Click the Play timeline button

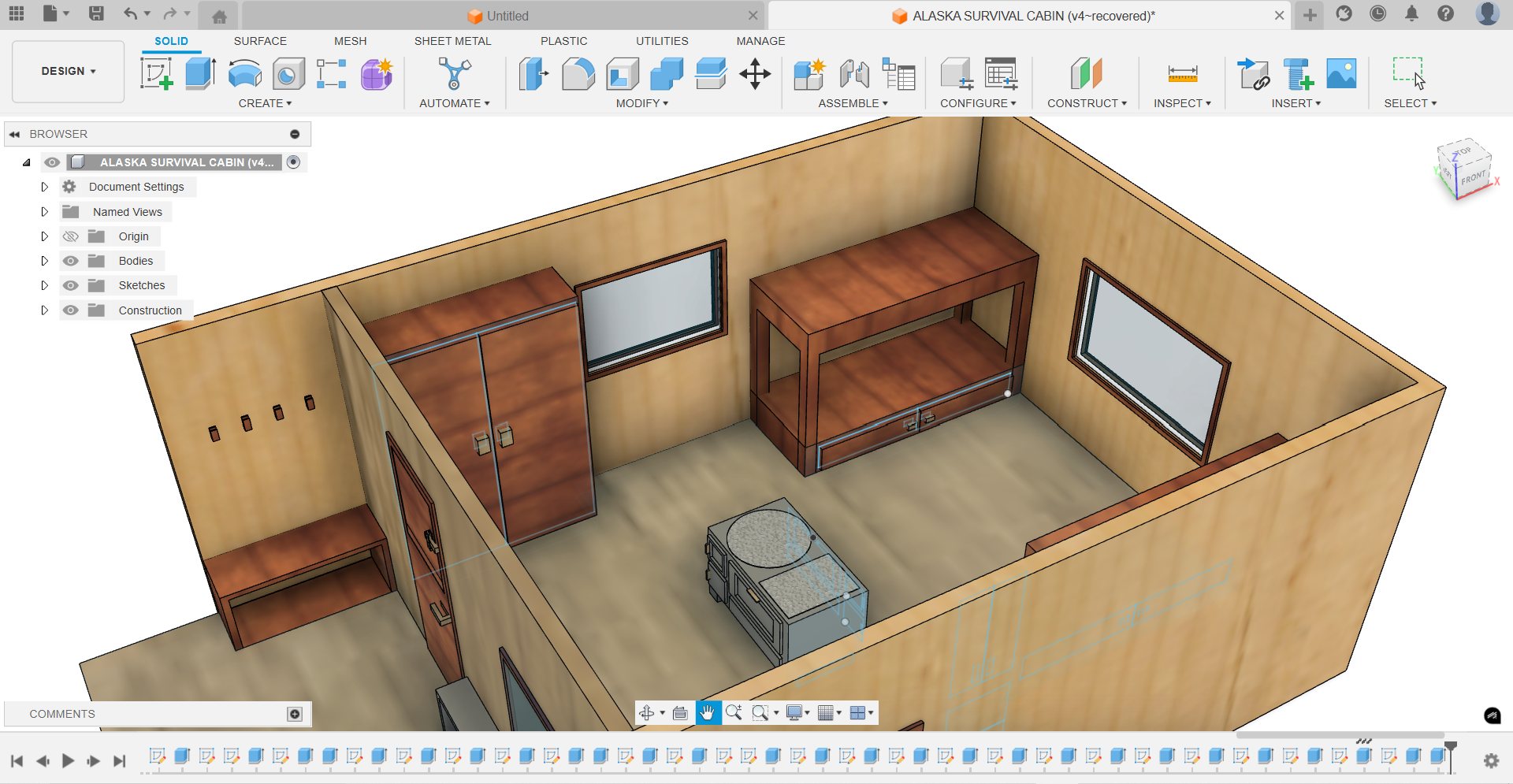coord(68,760)
